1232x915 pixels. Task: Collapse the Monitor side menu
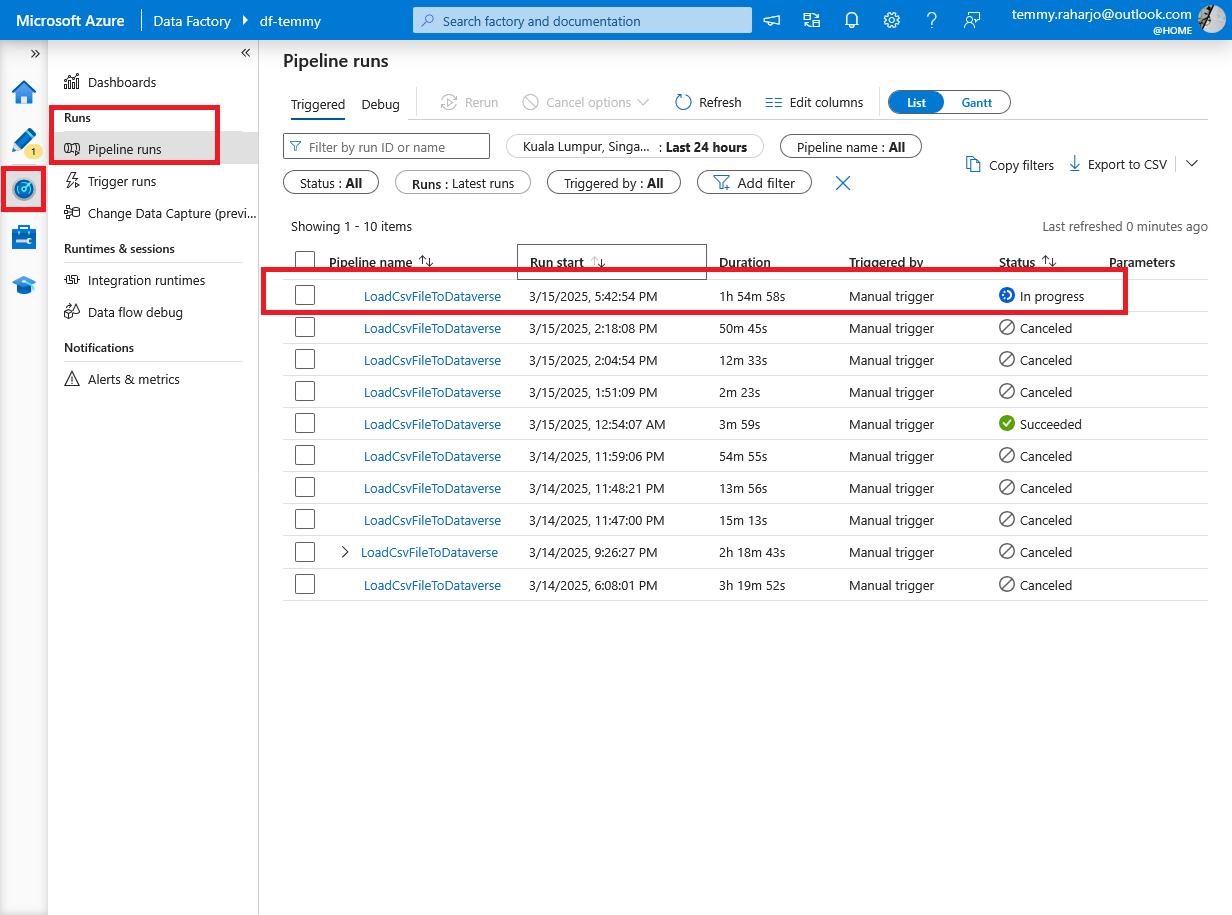tap(245, 53)
